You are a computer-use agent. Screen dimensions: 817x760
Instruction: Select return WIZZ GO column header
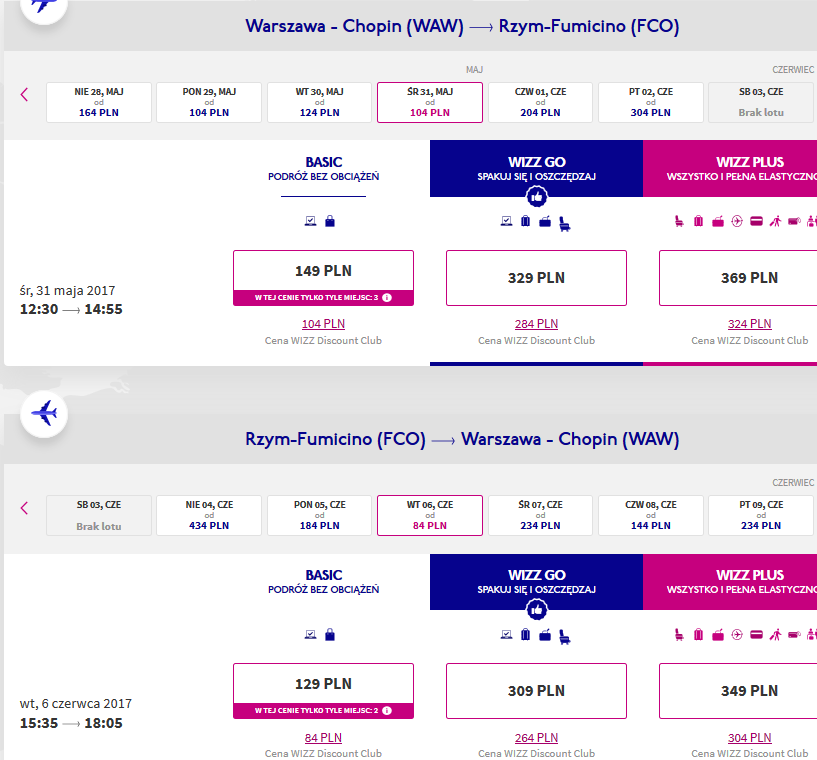536,582
